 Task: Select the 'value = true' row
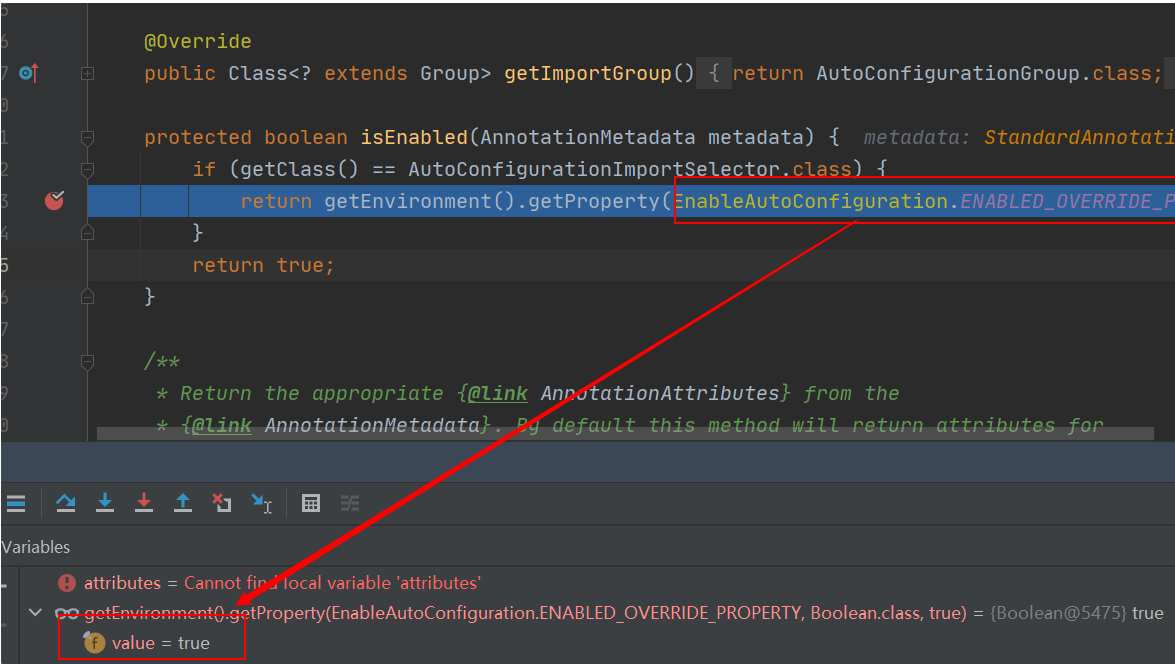pos(596,642)
